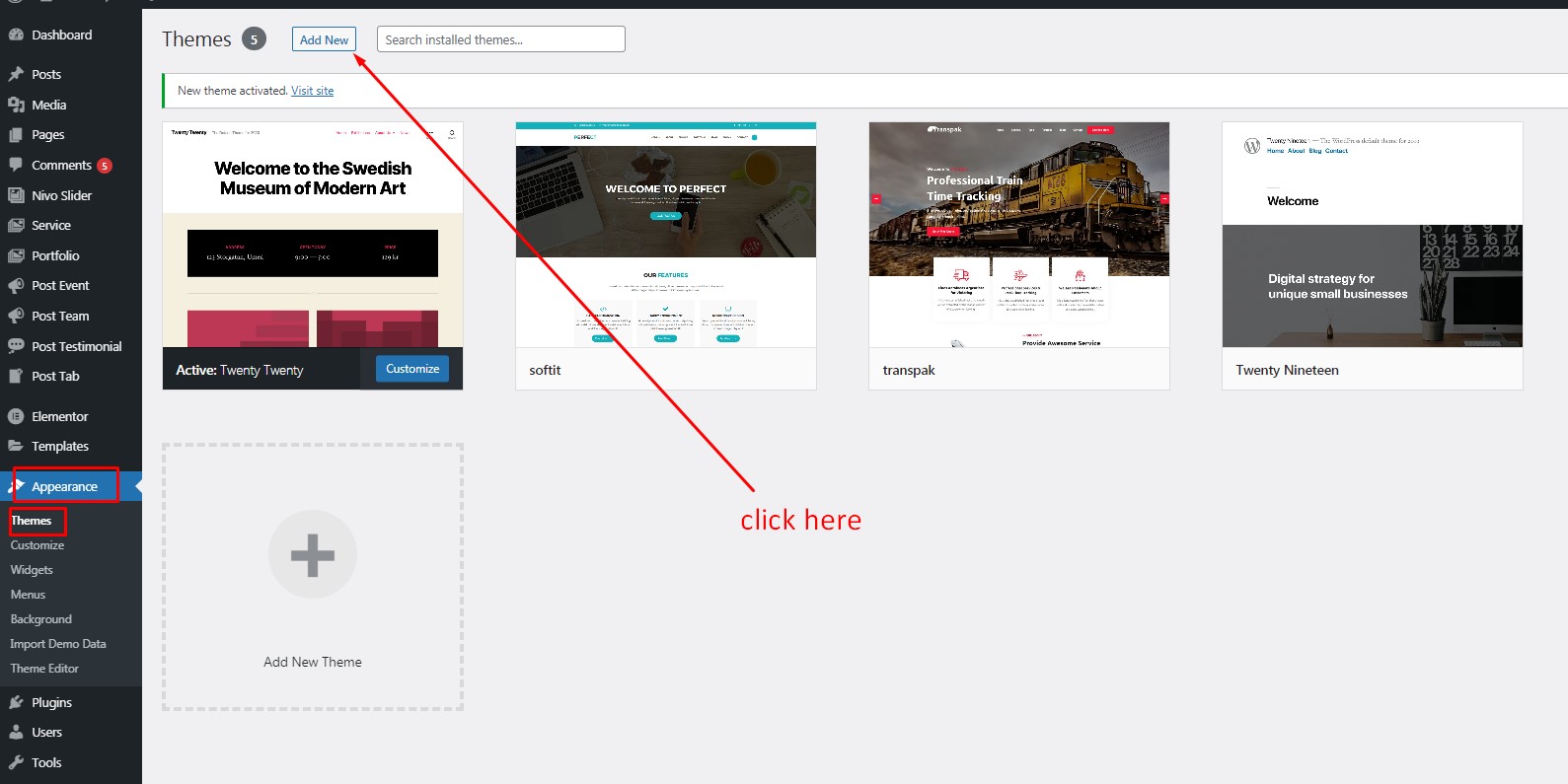
Task: Select the Themes submenu item
Action: [31, 521]
